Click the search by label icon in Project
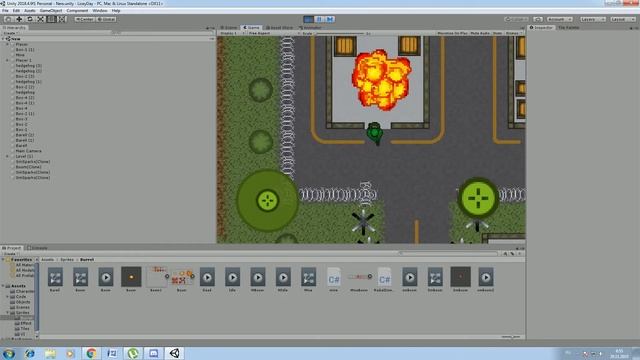The width and height of the screenshot is (640, 360). point(513,253)
